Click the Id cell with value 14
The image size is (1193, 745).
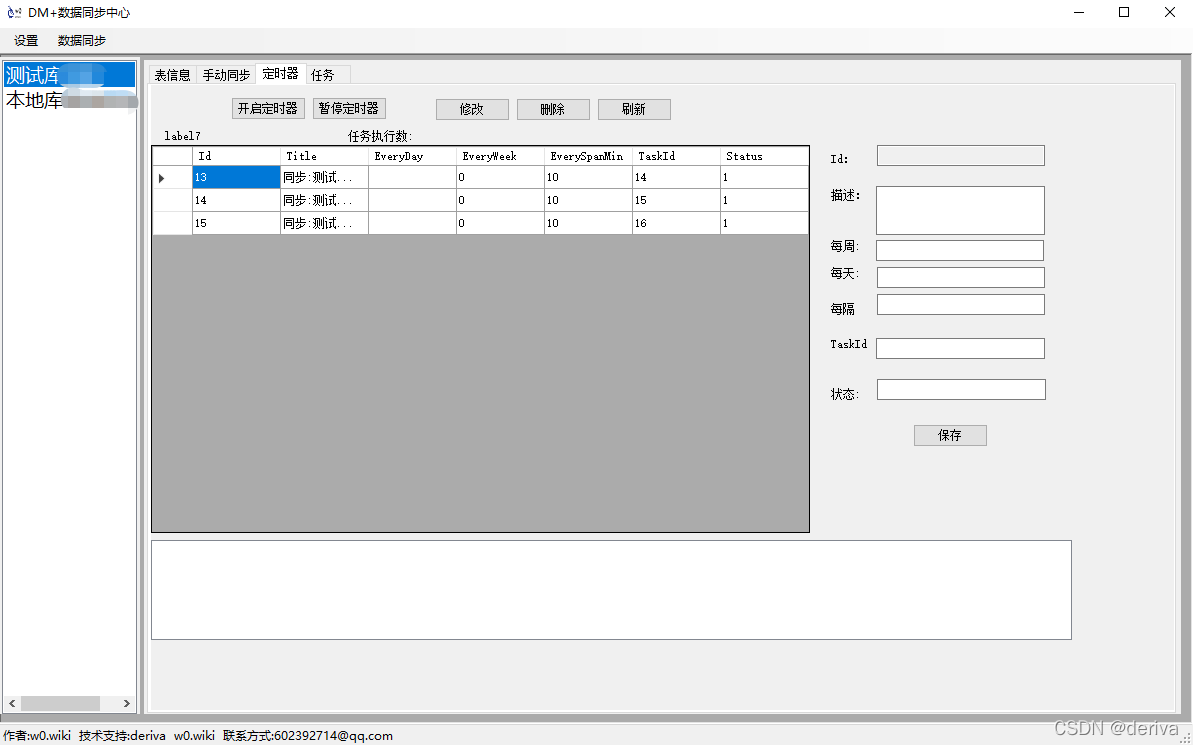pos(236,200)
